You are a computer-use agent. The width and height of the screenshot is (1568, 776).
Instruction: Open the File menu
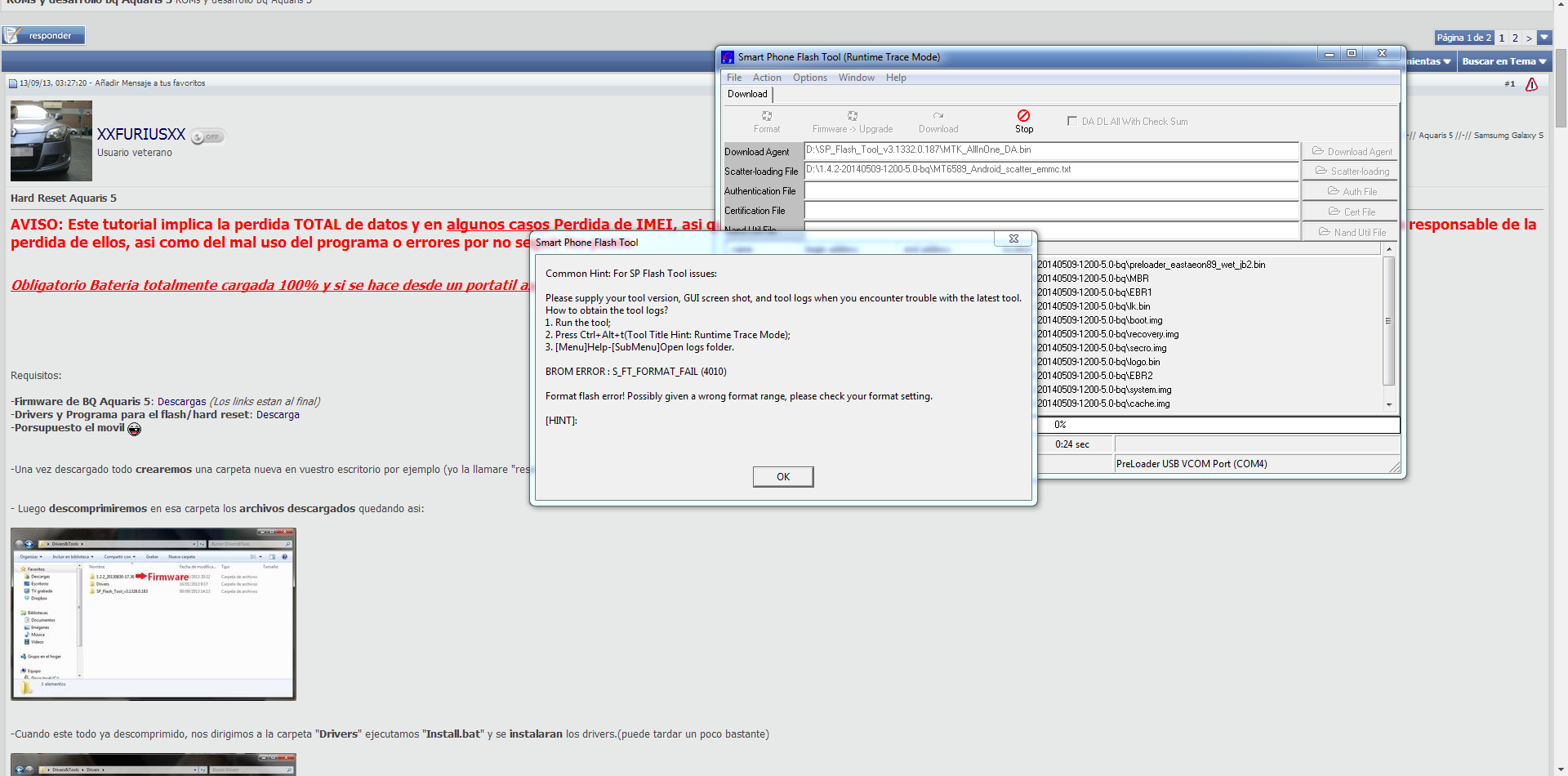734,78
